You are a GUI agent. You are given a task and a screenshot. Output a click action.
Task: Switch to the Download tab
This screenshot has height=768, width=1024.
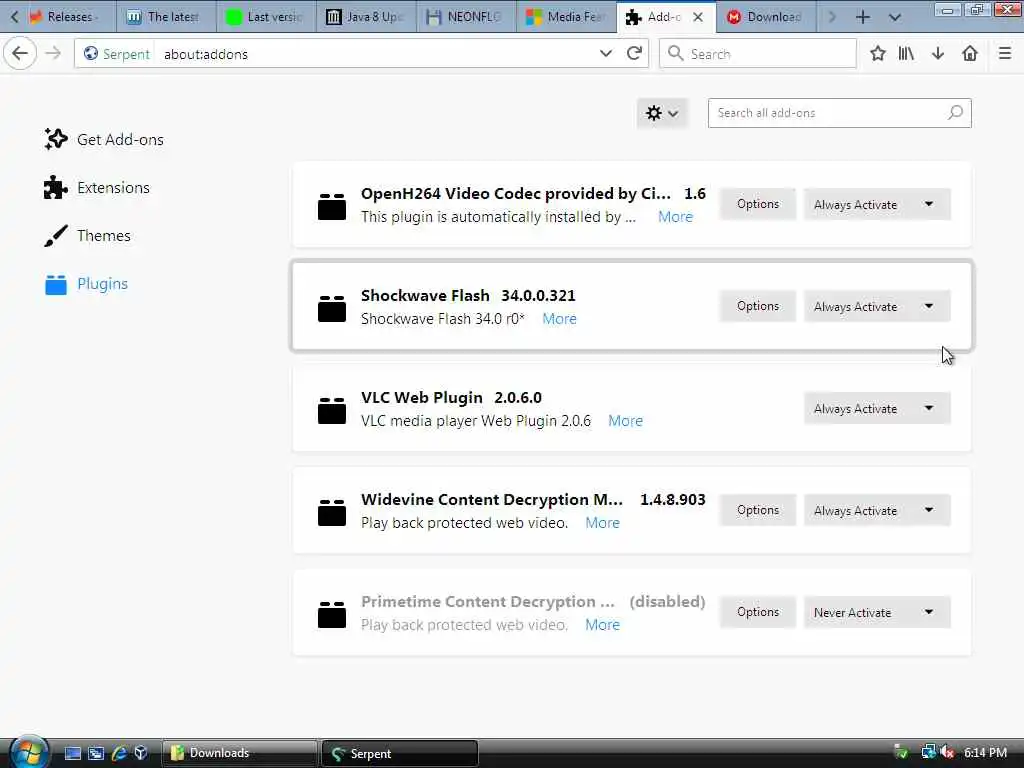(x=767, y=17)
